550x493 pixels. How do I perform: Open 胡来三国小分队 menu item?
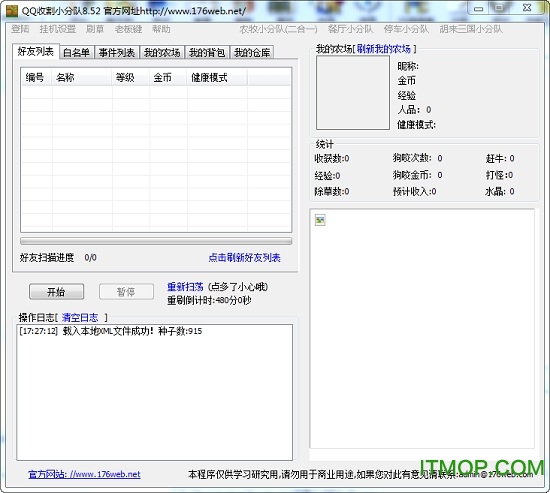point(471,29)
